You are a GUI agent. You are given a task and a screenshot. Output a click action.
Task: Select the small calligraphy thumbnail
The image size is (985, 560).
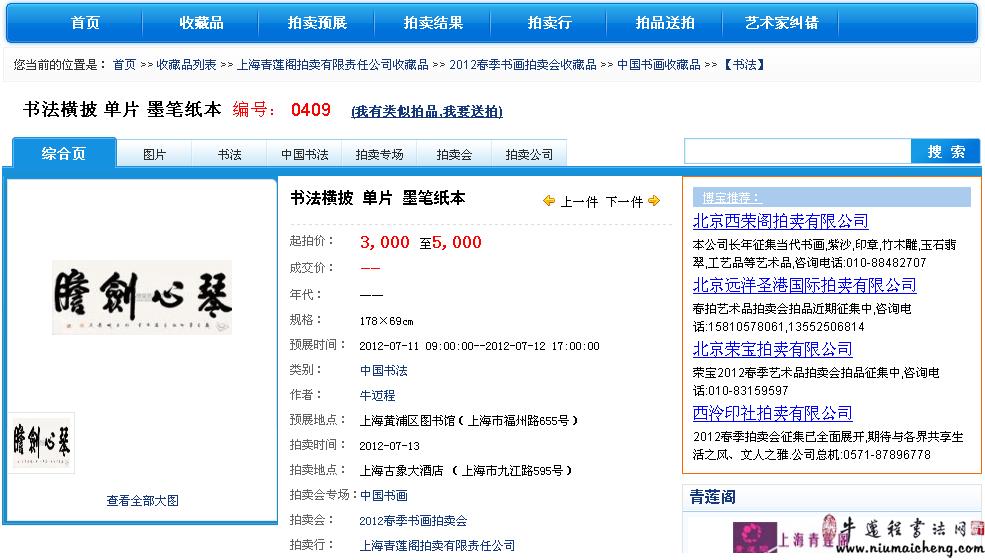point(42,442)
